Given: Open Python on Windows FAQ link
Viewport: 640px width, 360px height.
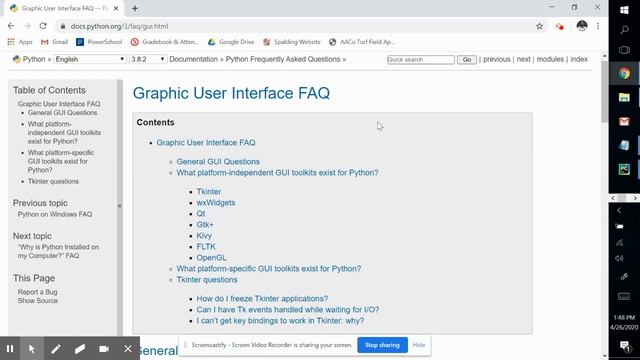Looking at the screenshot, I should [55, 214].
